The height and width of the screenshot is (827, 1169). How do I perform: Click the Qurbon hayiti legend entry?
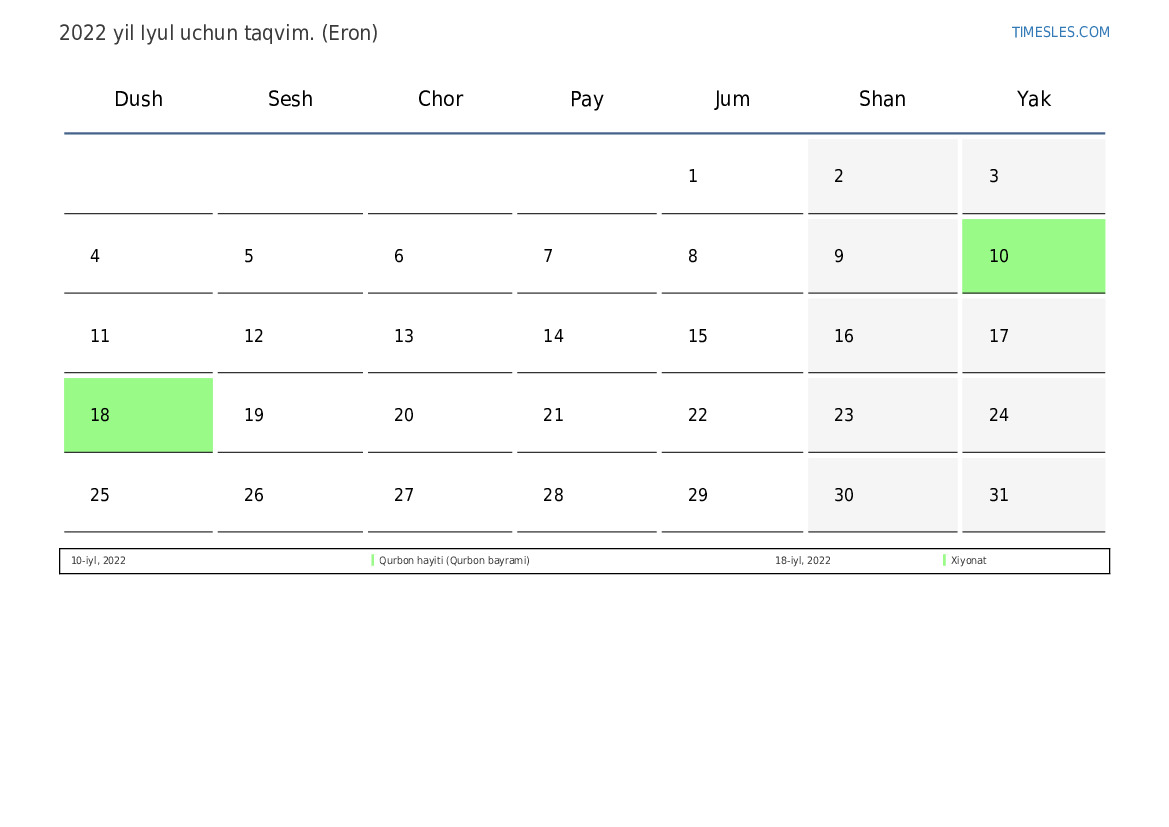(454, 561)
